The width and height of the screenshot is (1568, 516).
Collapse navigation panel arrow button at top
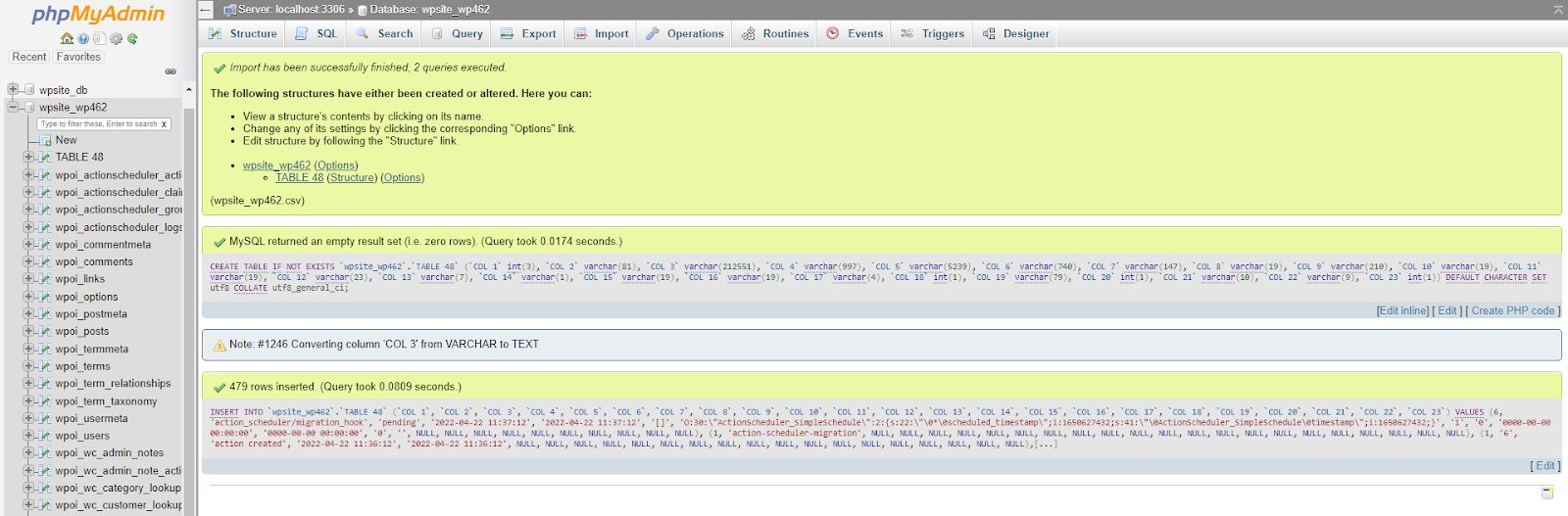coord(206,10)
